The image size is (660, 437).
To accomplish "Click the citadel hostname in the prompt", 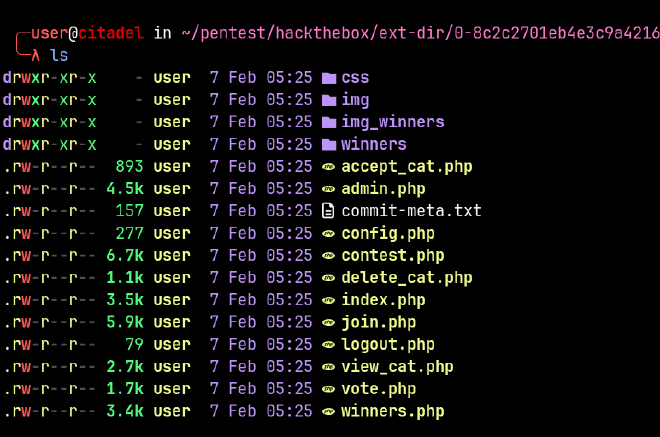I will coord(111,33).
